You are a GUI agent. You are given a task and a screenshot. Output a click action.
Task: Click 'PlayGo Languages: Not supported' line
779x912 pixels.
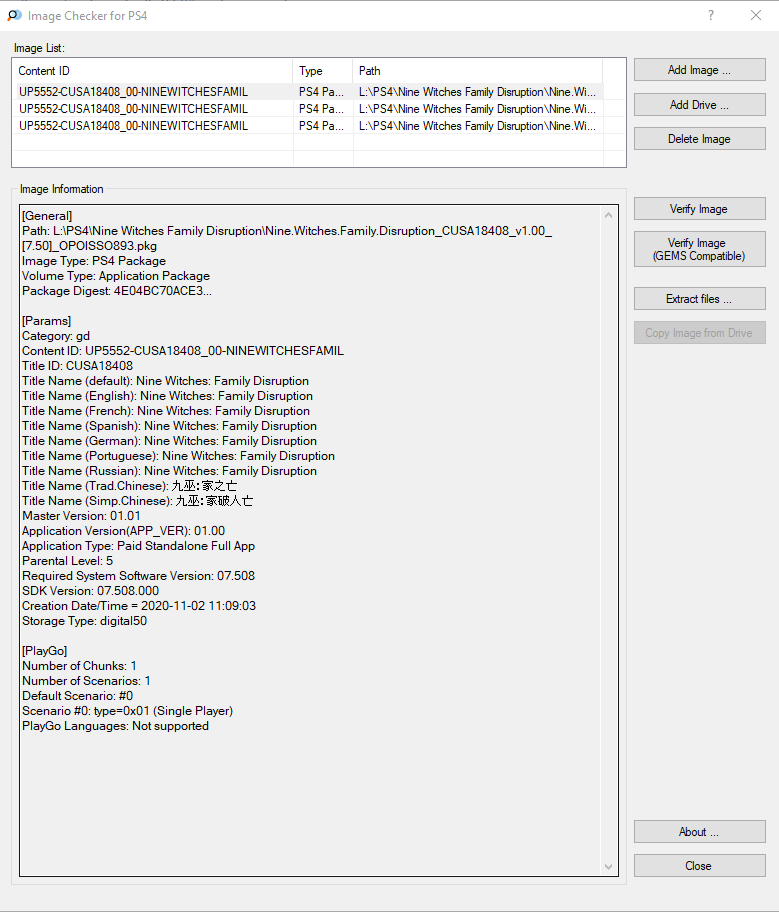click(x=115, y=726)
